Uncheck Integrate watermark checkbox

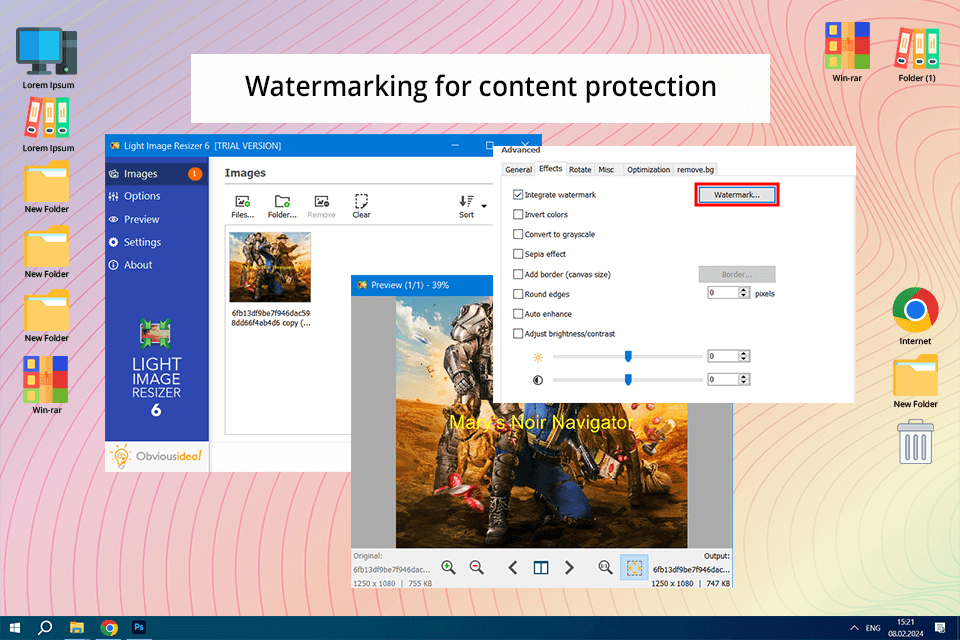point(518,195)
